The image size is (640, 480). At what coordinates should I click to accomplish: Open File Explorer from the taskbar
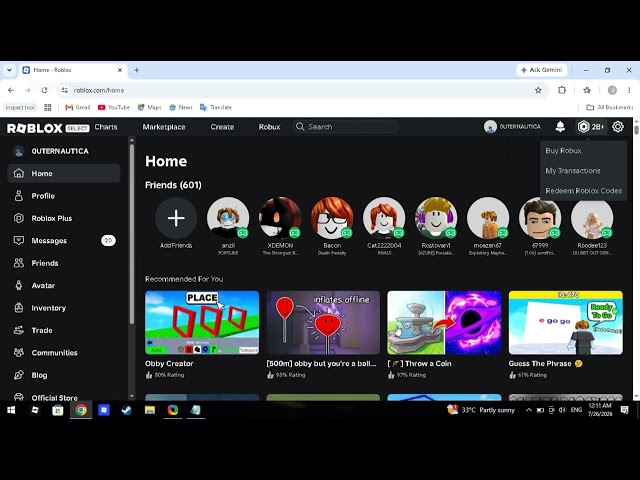[x=150, y=410]
